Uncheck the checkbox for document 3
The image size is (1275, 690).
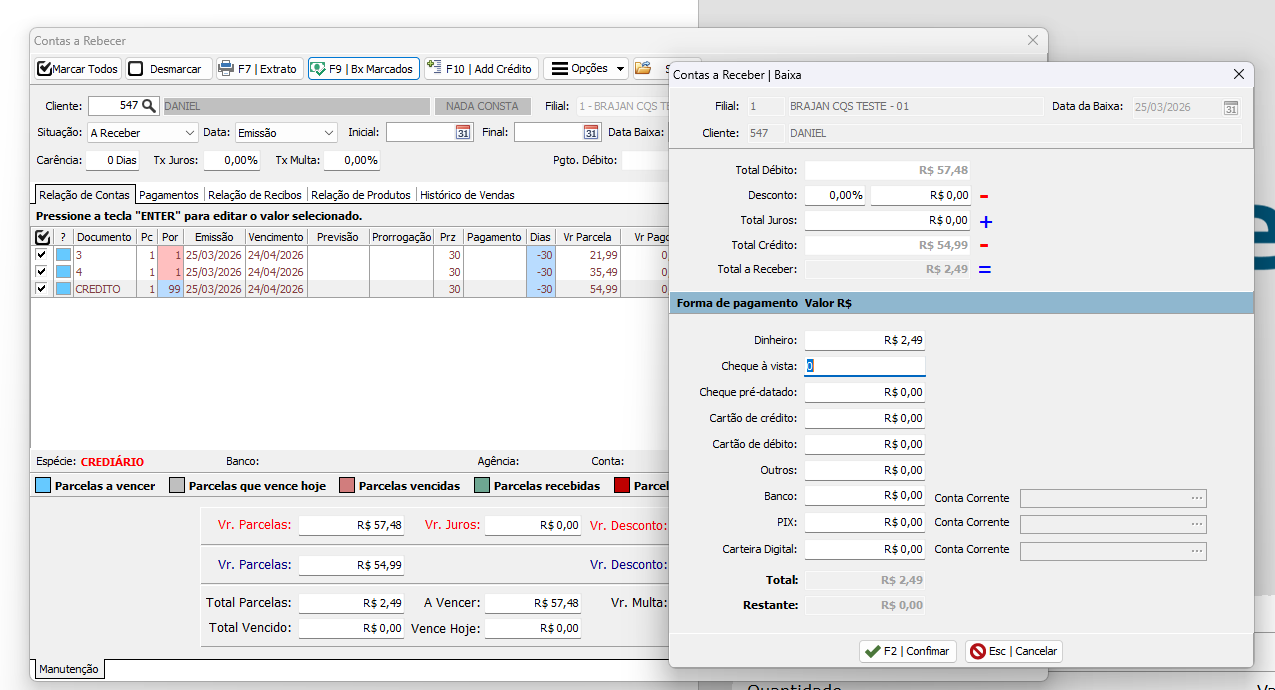pos(41,255)
